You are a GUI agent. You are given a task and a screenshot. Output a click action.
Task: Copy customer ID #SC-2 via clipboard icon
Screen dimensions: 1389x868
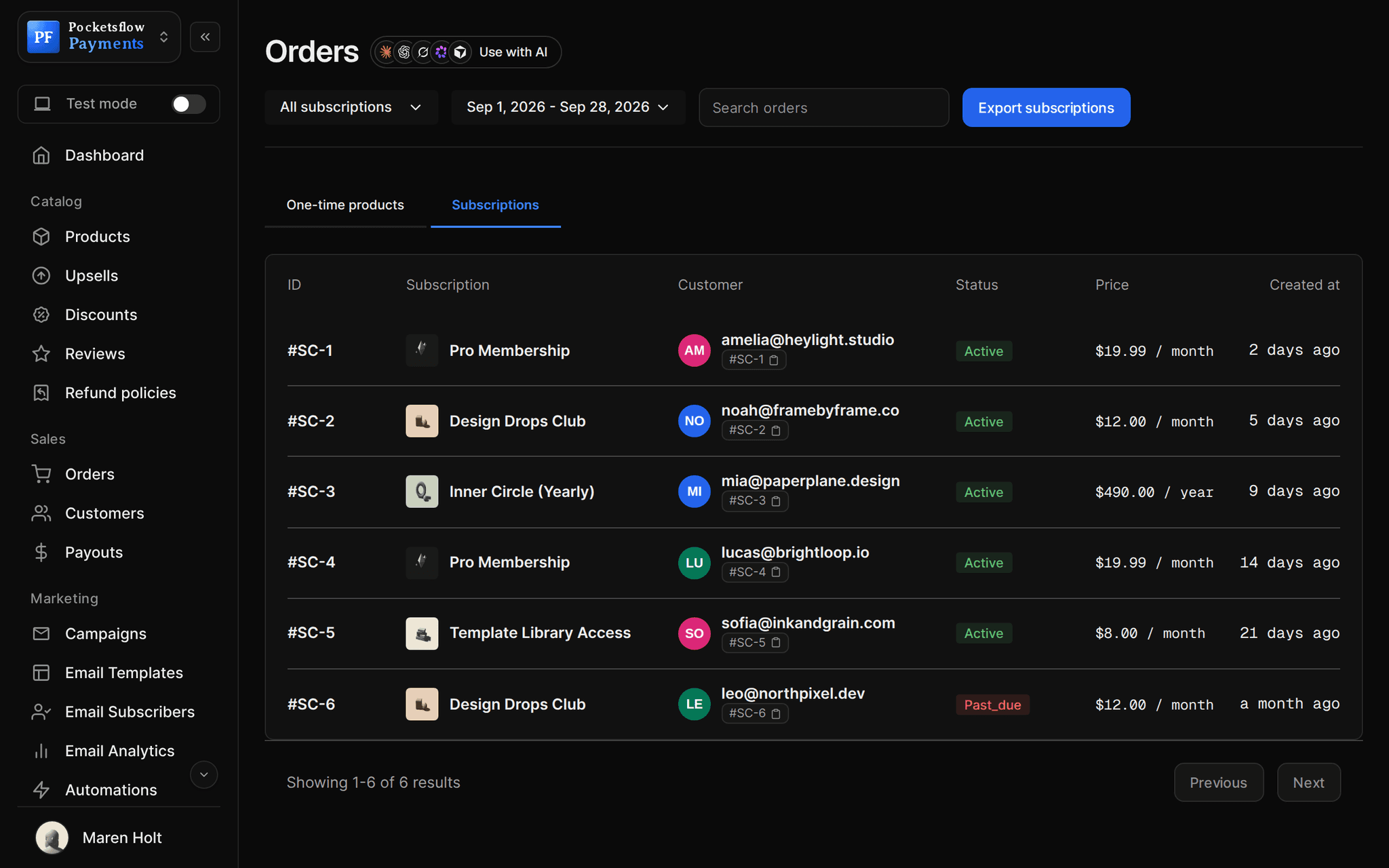point(777,431)
